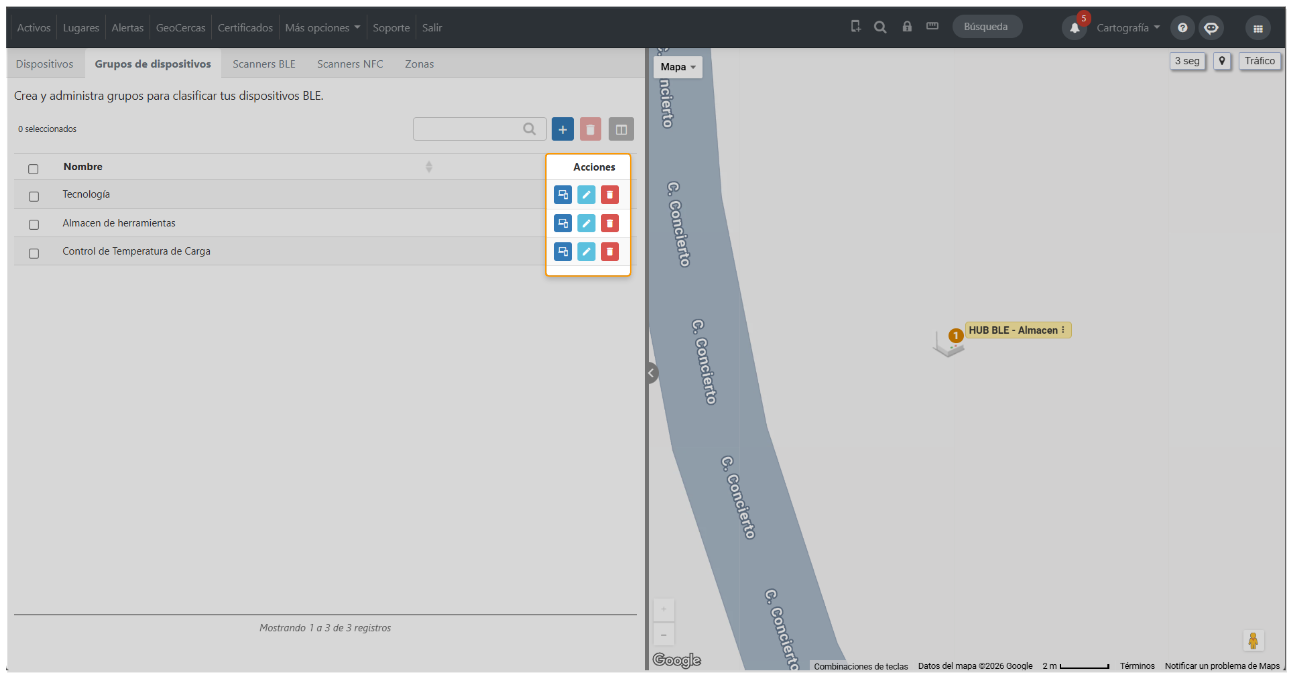Screen dimensions: 1291x676
Task: Open the Mapa type dropdown
Action: (x=679, y=67)
